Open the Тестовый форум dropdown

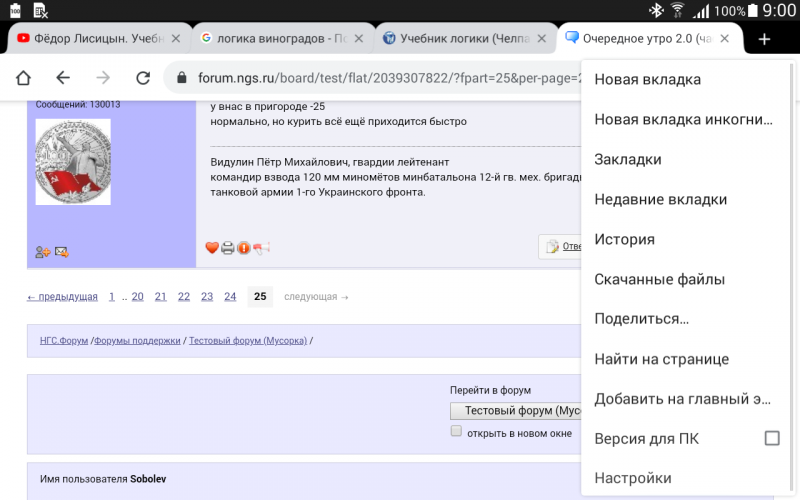(x=515, y=411)
